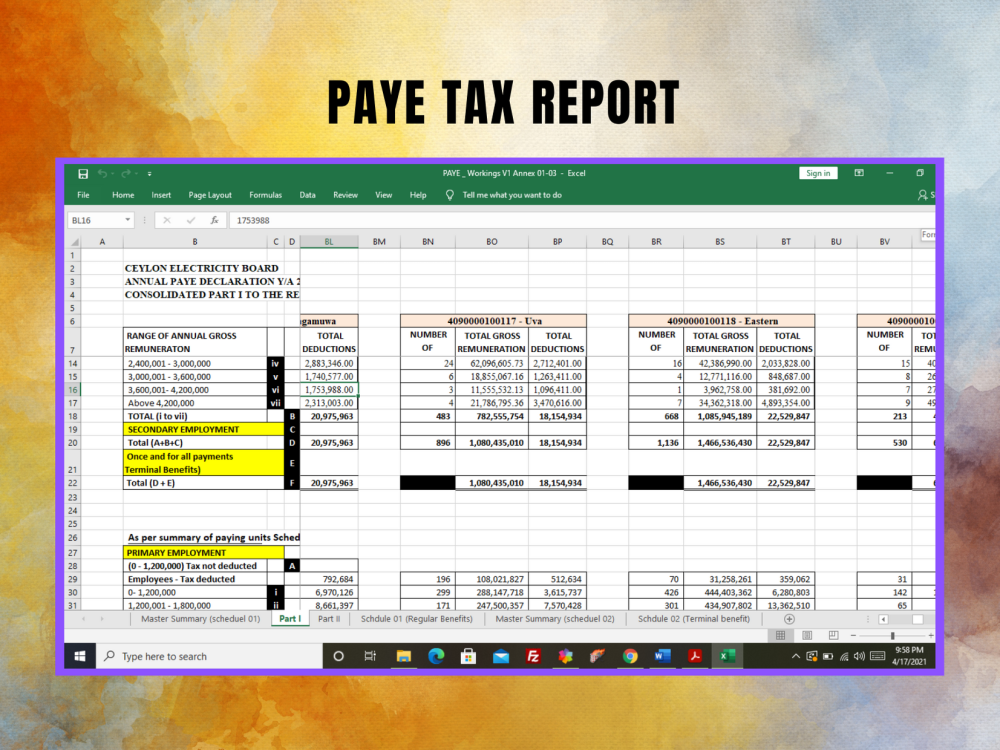Switch to the Insert ribbon tab

coord(161,195)
